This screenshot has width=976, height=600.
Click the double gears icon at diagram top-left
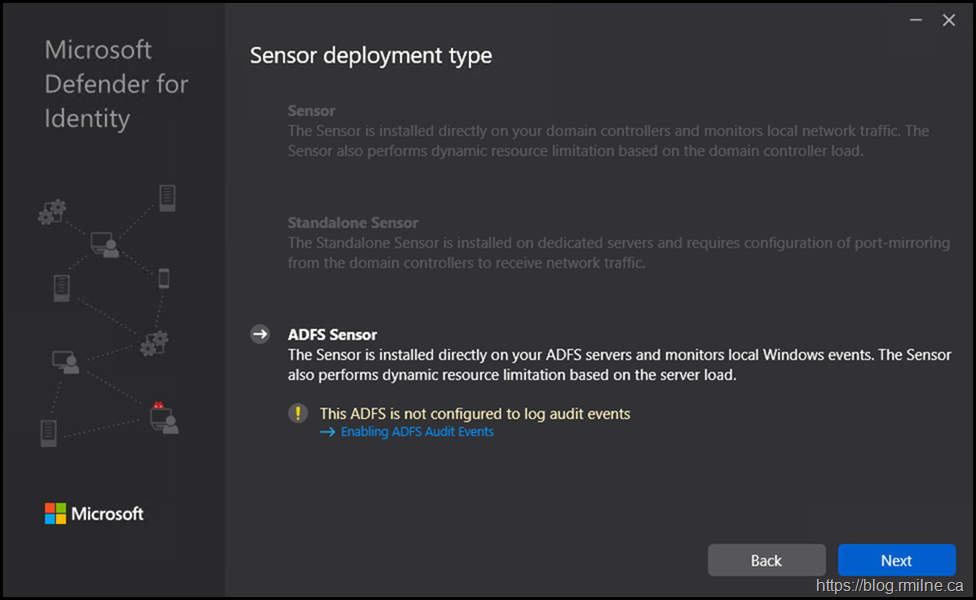click(52, 212)
